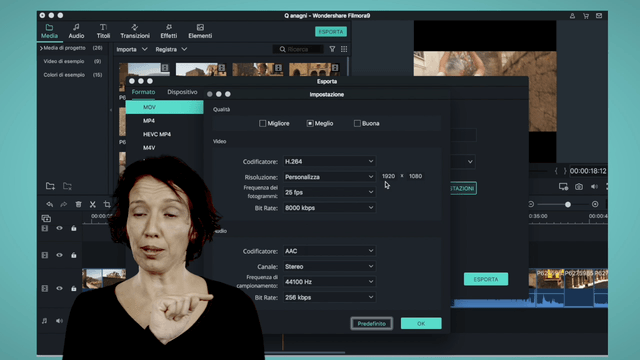The image size is (640, 360).
Task: Open the 25 fps frame rate dropdown
Action: [329, 192]
